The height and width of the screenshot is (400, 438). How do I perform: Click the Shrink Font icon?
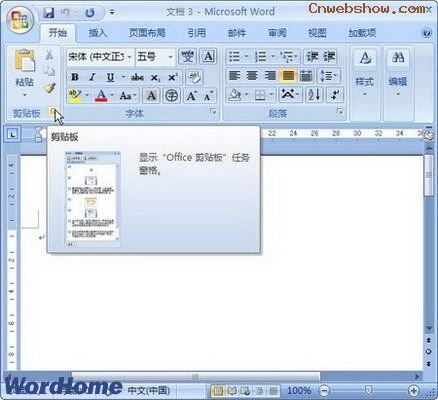coord(209,96)
